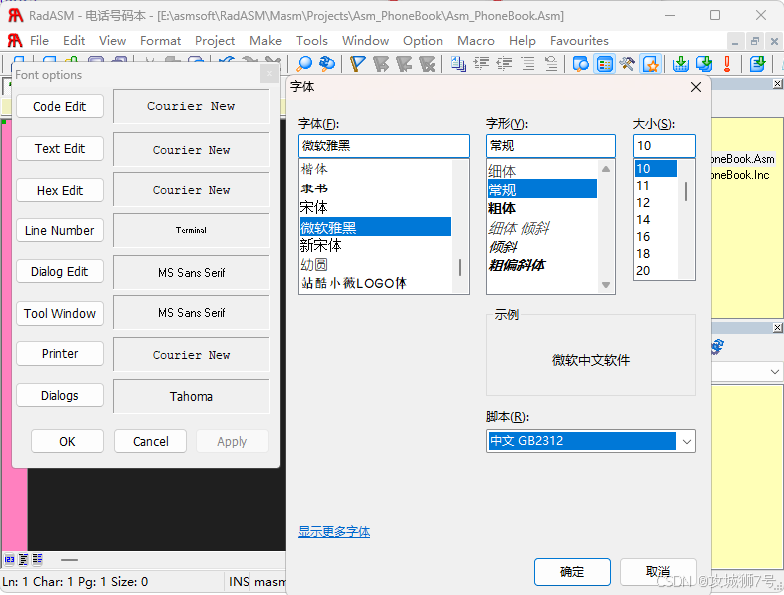Open the Macro menu
Viewport: 784px width, 595px height.
476,40
